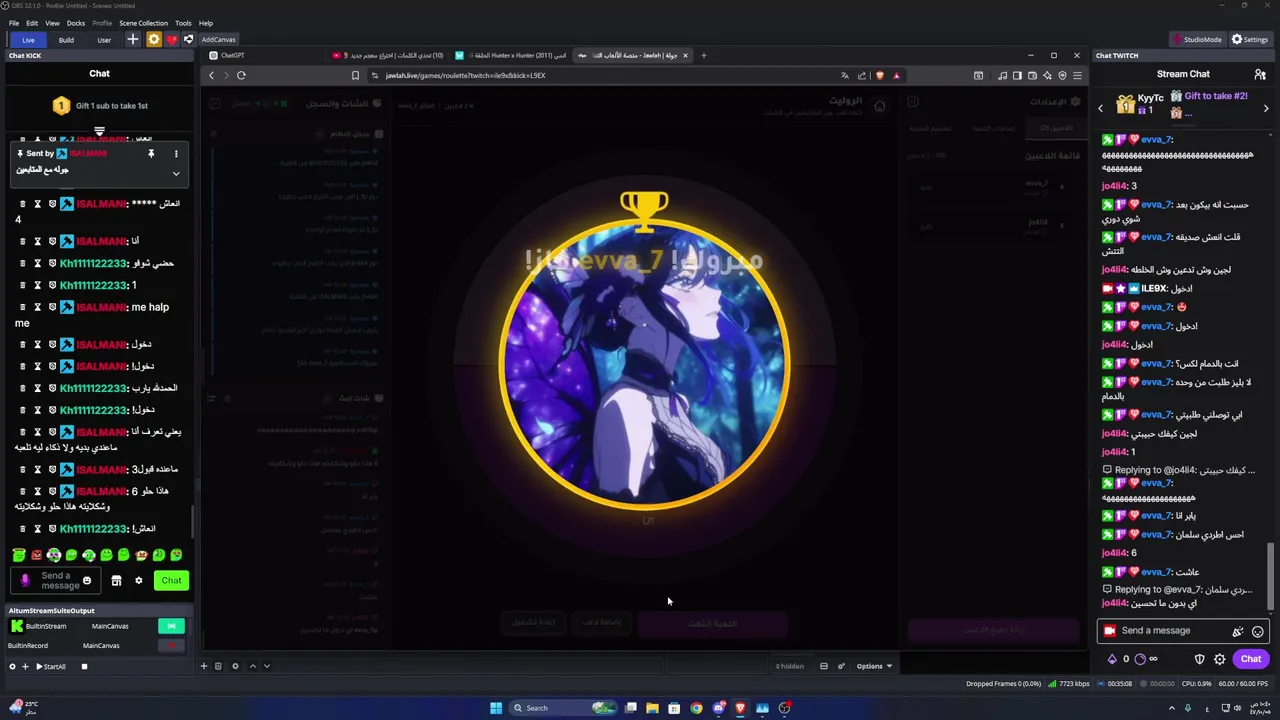
Task: Click green Chat send button on Kick
Action: [171, 580]
